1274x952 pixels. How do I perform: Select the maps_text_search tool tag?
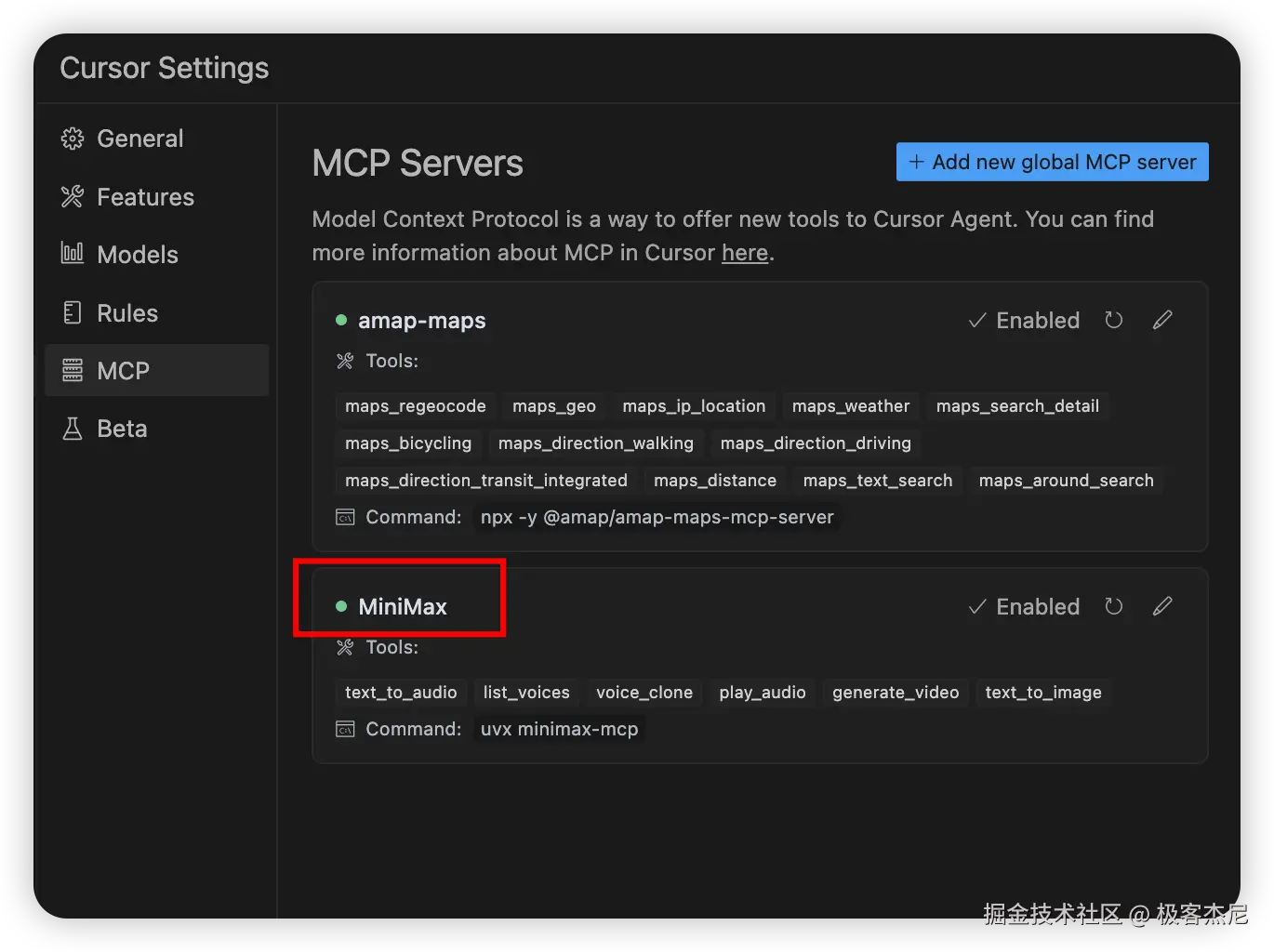click(878, 481)
